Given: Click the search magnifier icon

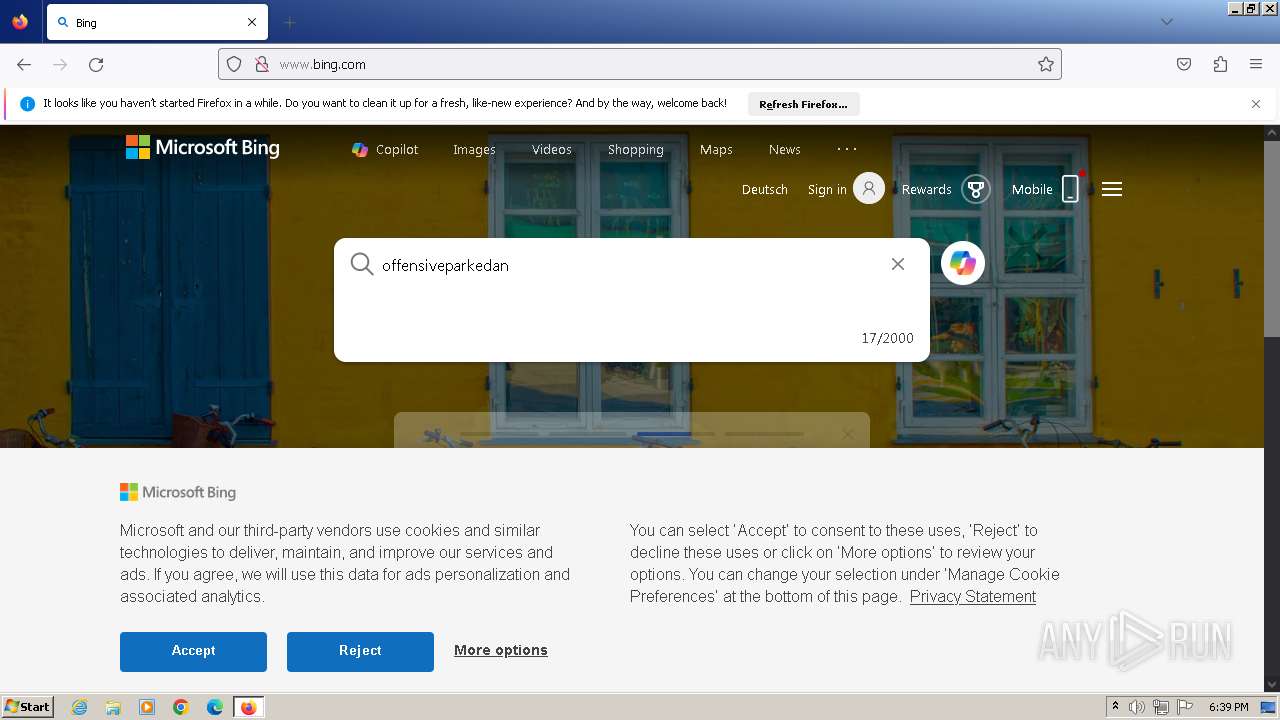Looking at the screenshot, I should [x=362, y=264].
